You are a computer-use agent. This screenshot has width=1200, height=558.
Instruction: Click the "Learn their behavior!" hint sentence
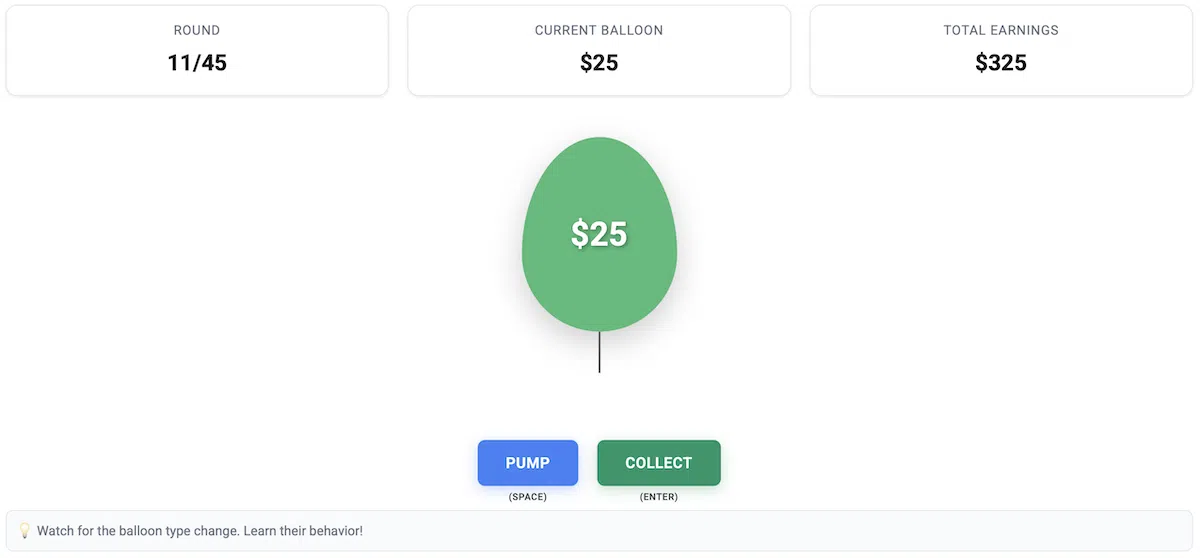(x=303, y=531)
